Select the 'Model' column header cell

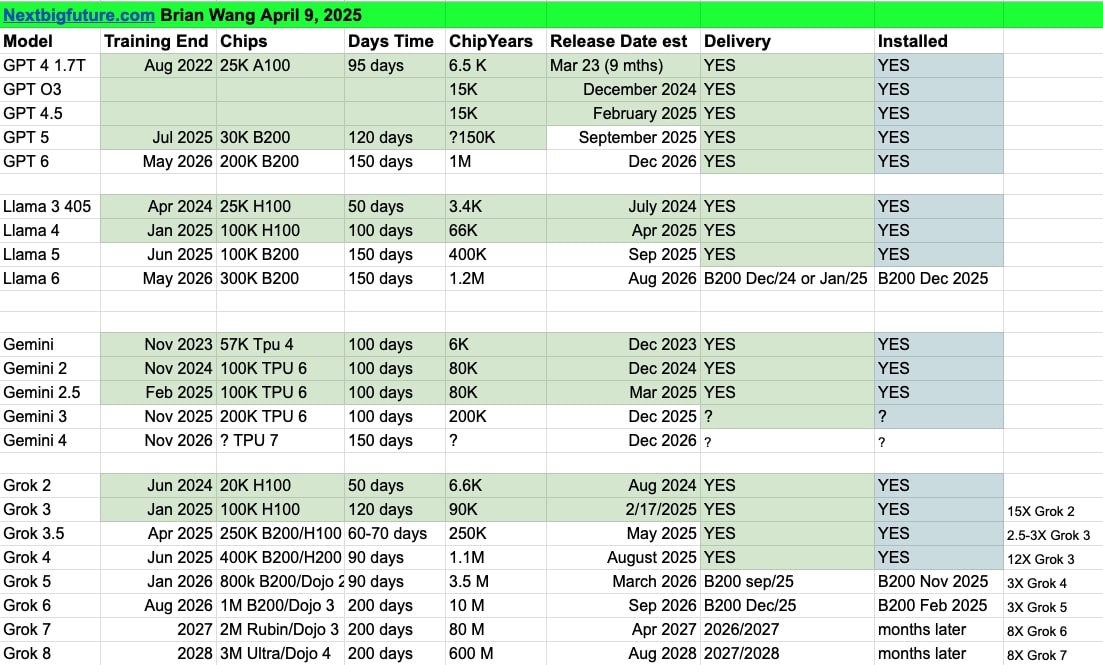click(51, 41)
